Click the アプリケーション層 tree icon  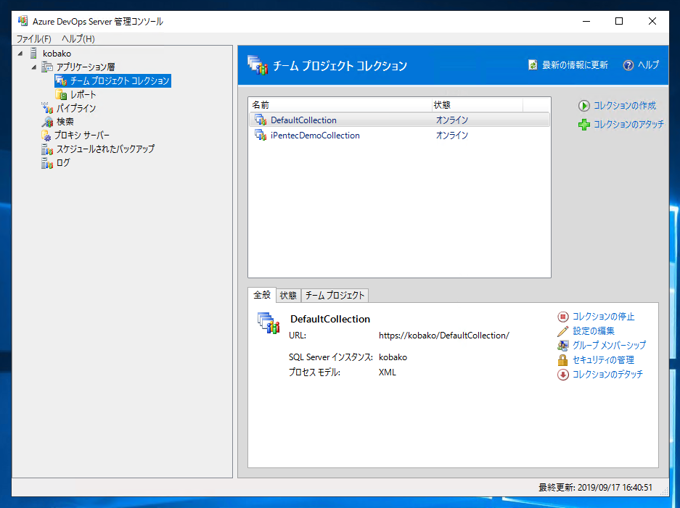click(47, 67)
